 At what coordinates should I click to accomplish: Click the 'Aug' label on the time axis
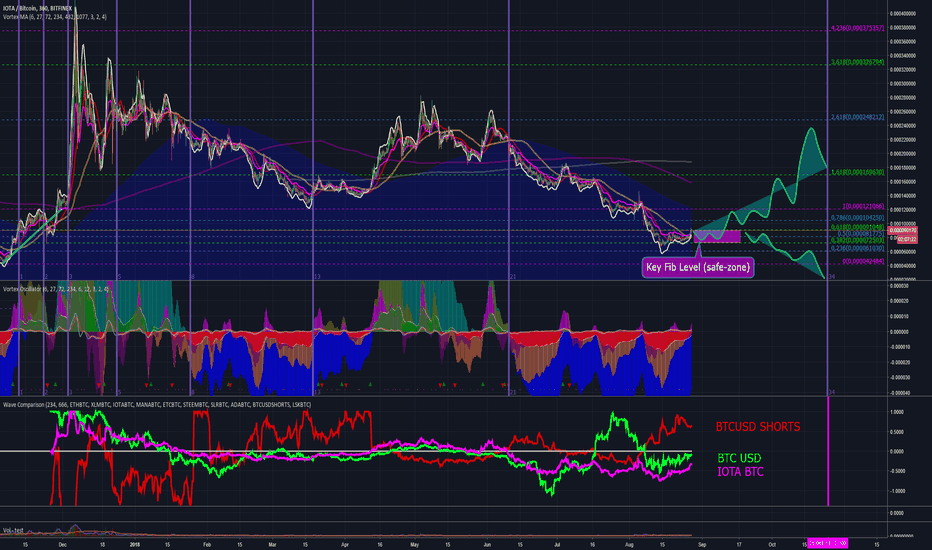point(629,544)
